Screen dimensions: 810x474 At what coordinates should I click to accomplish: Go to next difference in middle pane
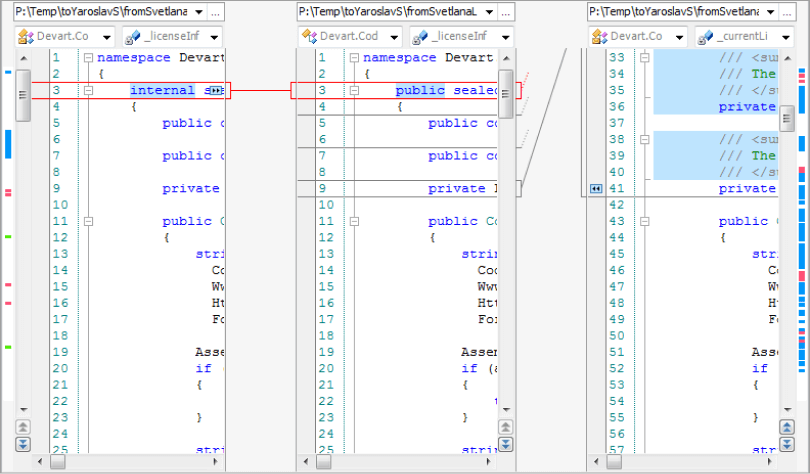[x=505, y=444]
